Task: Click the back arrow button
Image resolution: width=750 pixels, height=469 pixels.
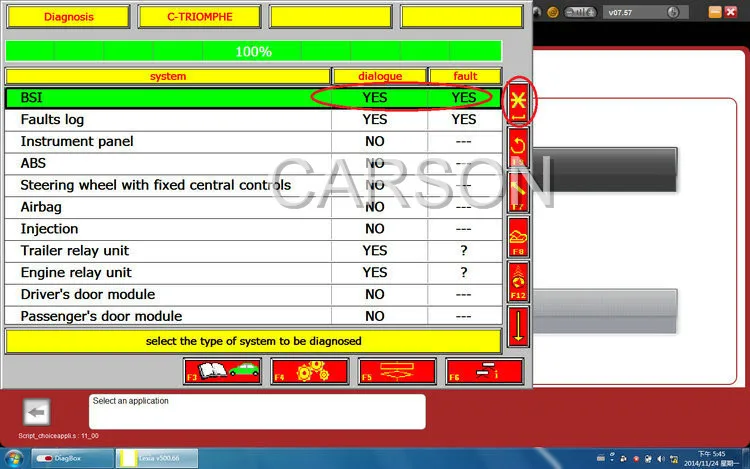Action: click(36, 412)
